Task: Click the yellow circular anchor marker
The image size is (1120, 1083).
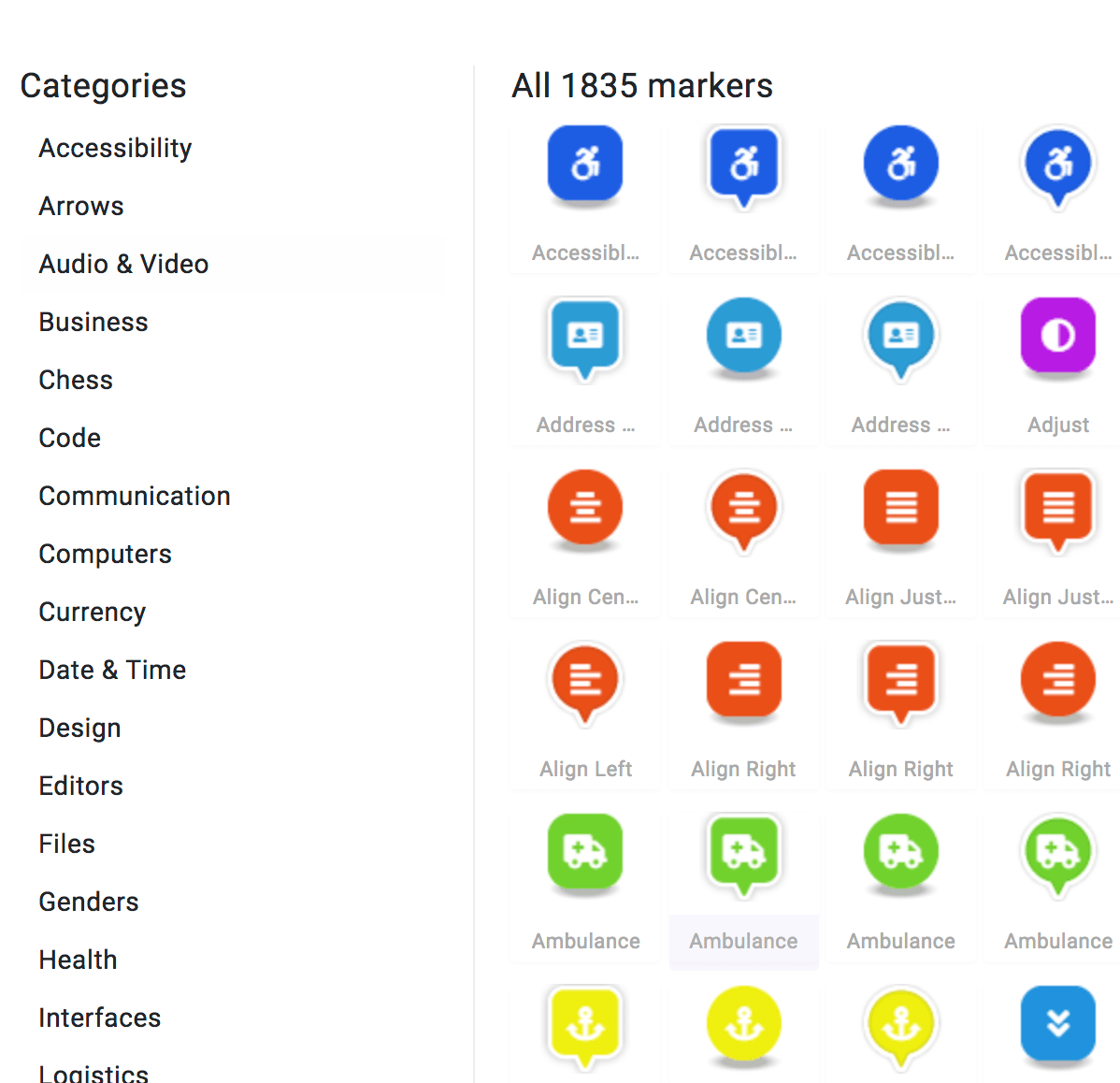Action: [x=743, y=1024]
